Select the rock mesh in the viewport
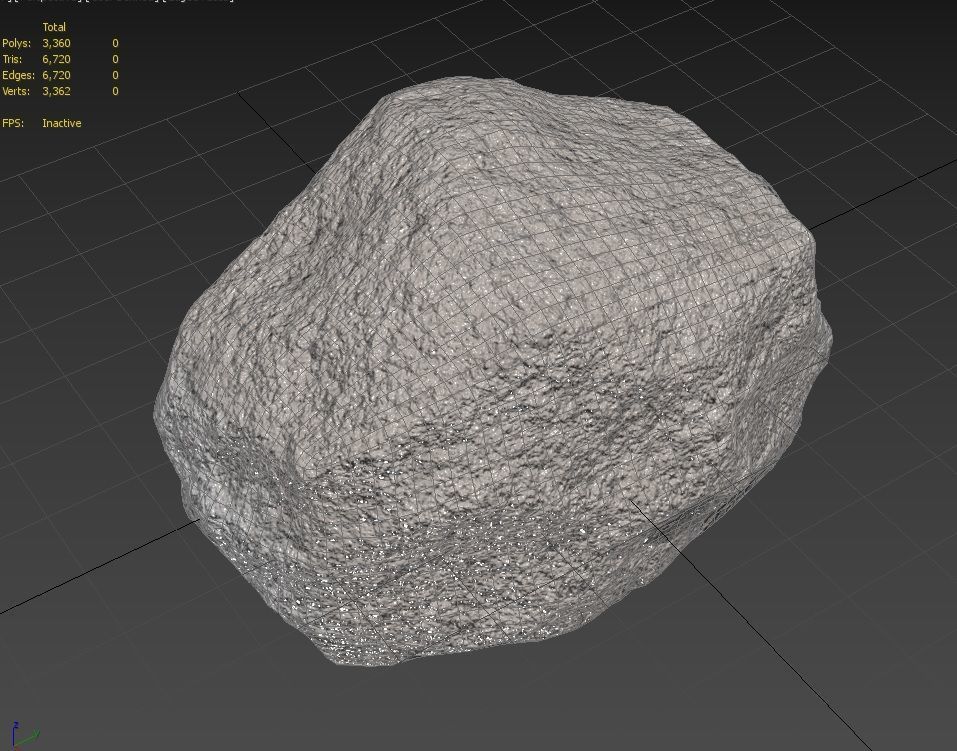Image resolution: width=957 pixels, height=751 pixels. point(494,372)
